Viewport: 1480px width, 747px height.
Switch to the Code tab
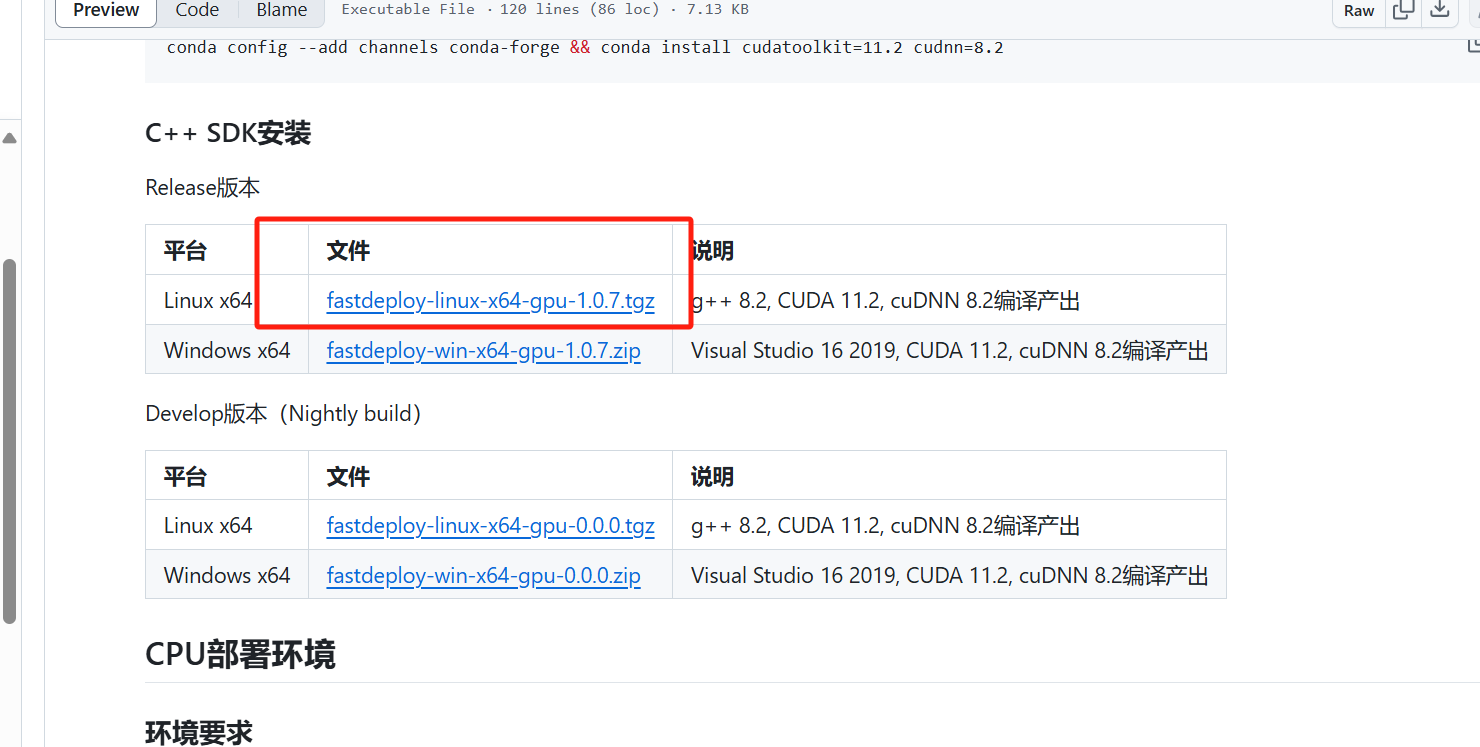[196, 9]
